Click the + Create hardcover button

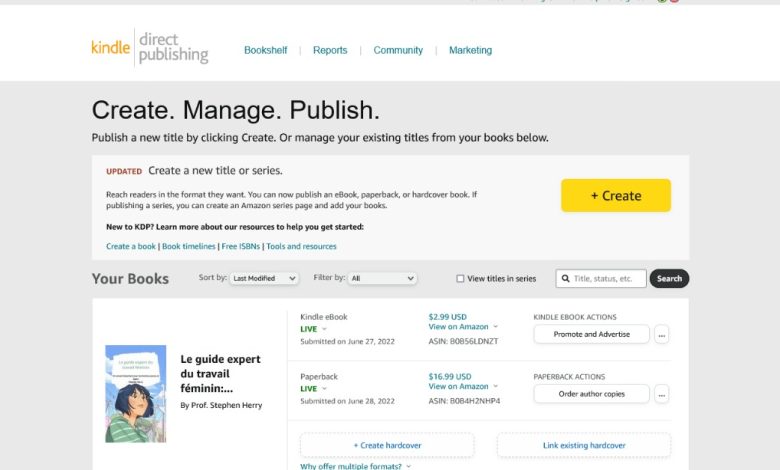click(387, 445)
